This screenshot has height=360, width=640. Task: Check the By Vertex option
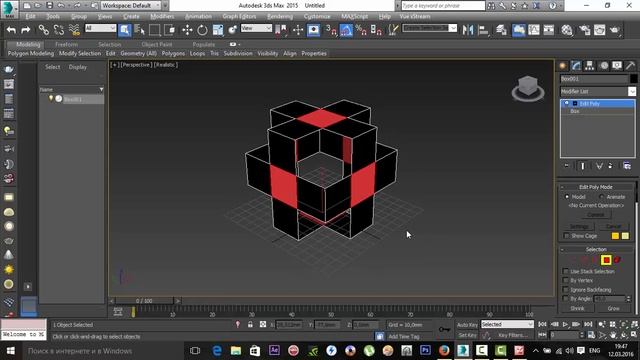point(565,280)
